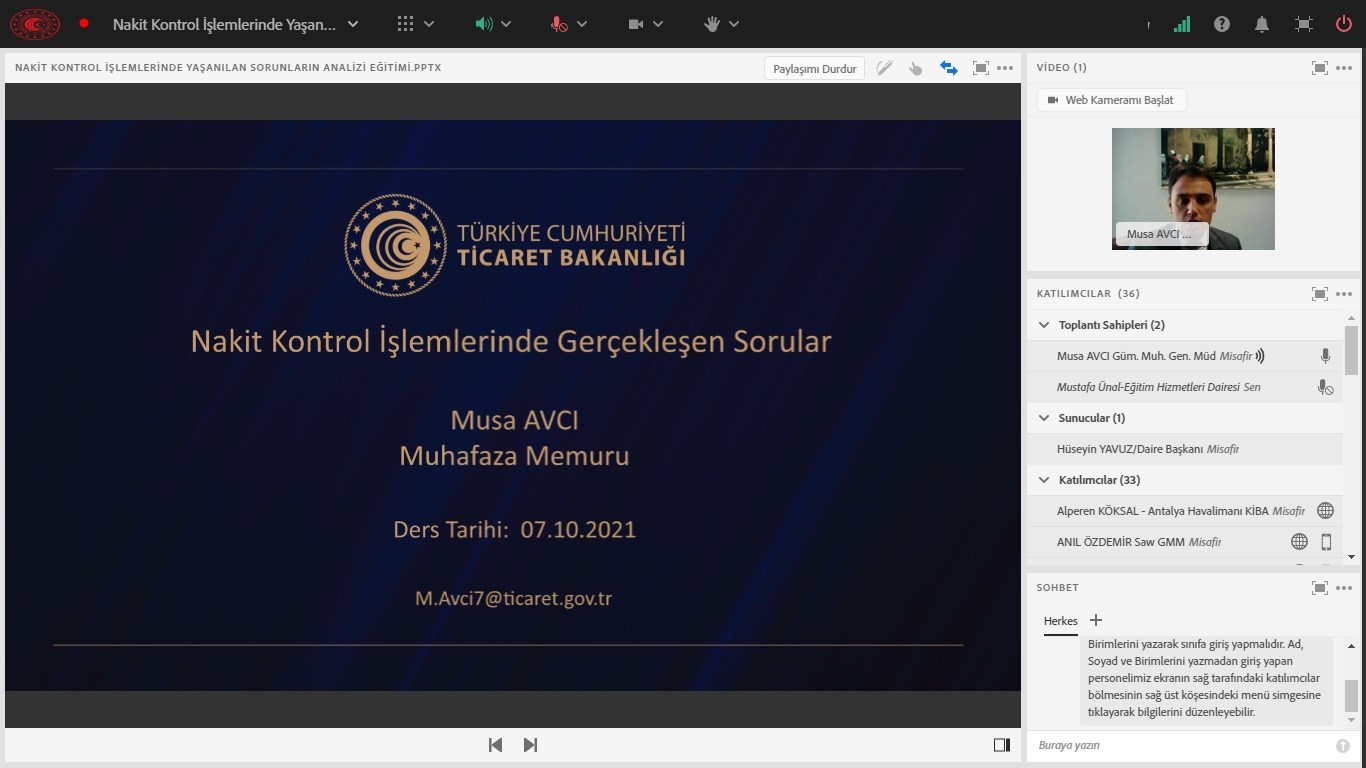Toggle the slide sidebar panel icon

tap(1001, 745)
